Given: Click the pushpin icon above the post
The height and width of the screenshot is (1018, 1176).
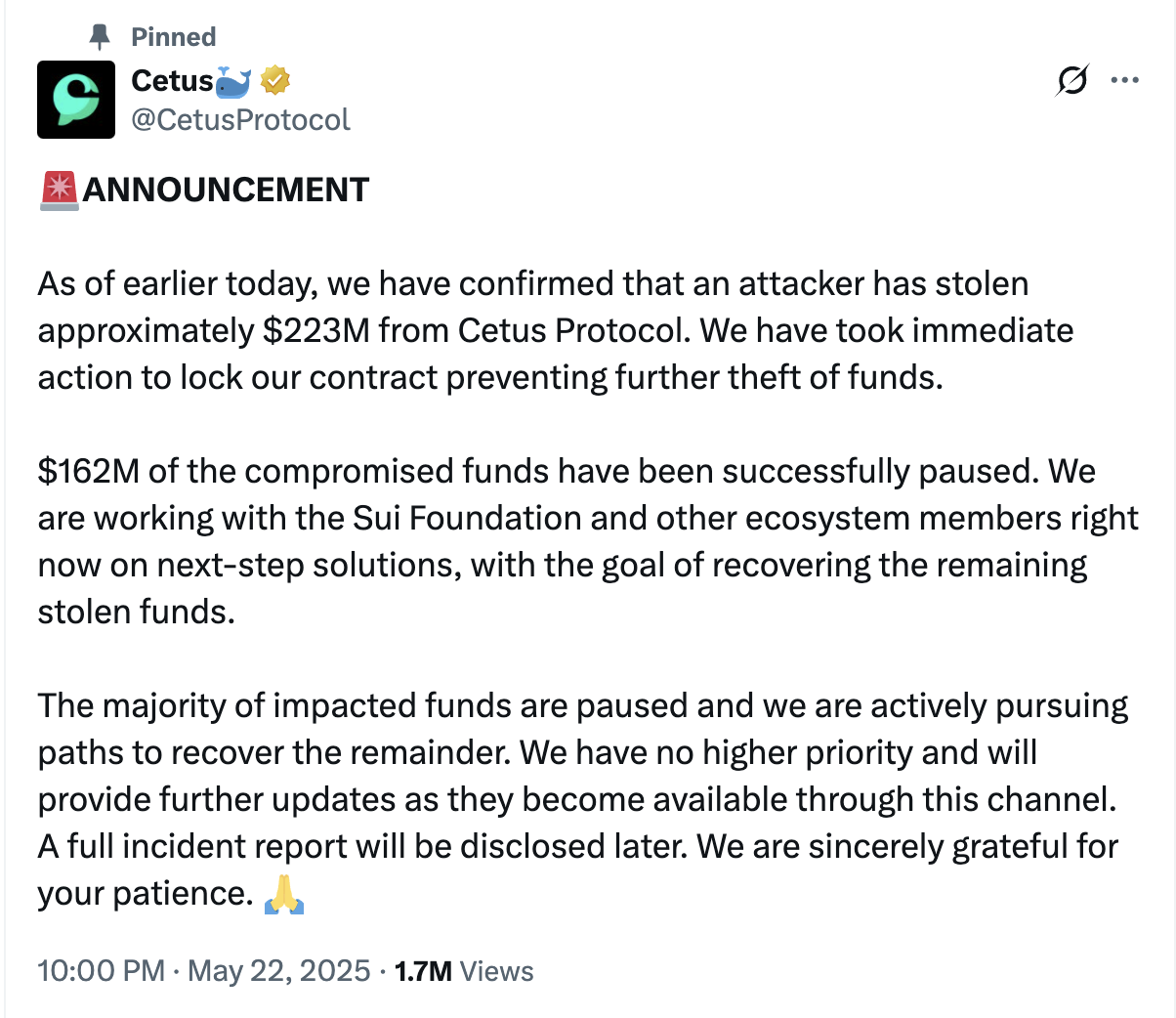Looking at the screenshot, I should (100, 37).
